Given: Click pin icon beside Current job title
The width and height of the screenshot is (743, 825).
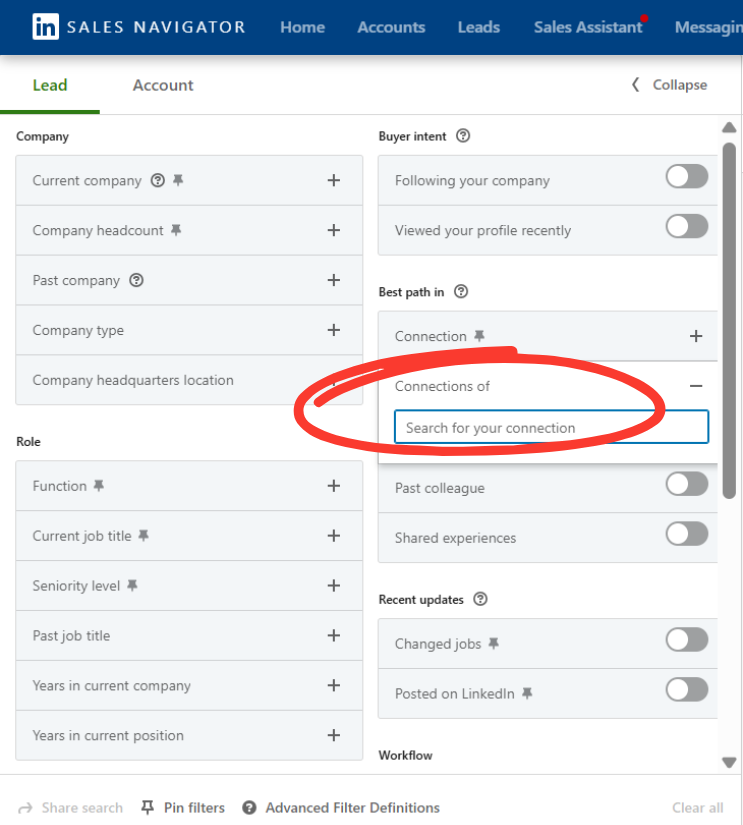Looking at the screenshot, I should (144, 536).
